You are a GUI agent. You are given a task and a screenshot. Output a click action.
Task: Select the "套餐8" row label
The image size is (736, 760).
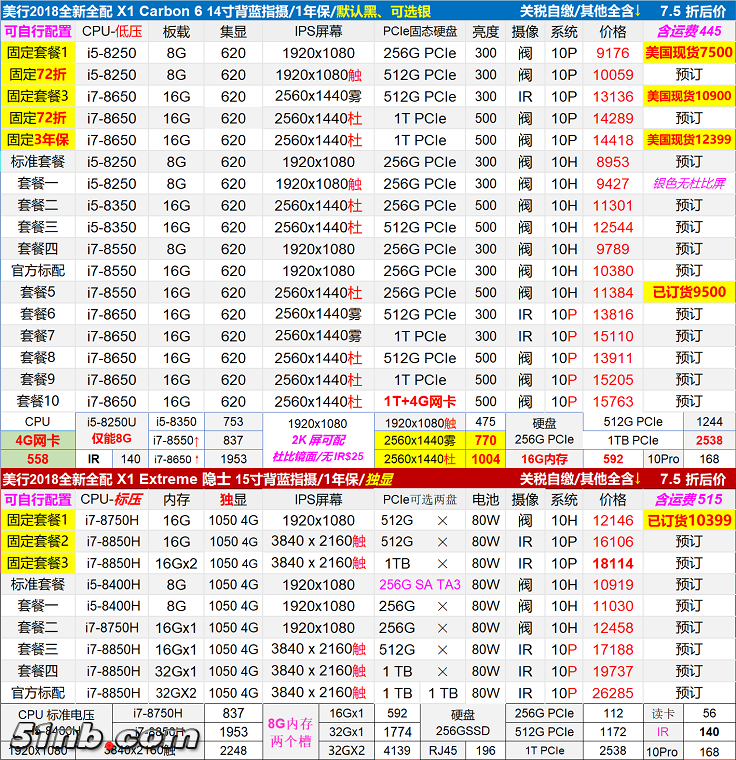click(x=38, y=358)
